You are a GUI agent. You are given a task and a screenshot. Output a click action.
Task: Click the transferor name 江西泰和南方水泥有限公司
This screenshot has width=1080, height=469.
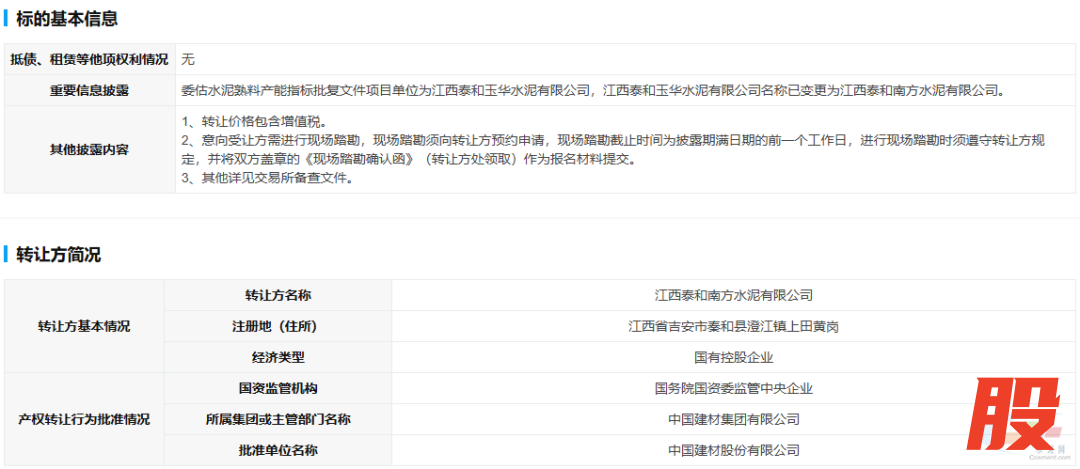pyautogui.click(x=733, y=295)
